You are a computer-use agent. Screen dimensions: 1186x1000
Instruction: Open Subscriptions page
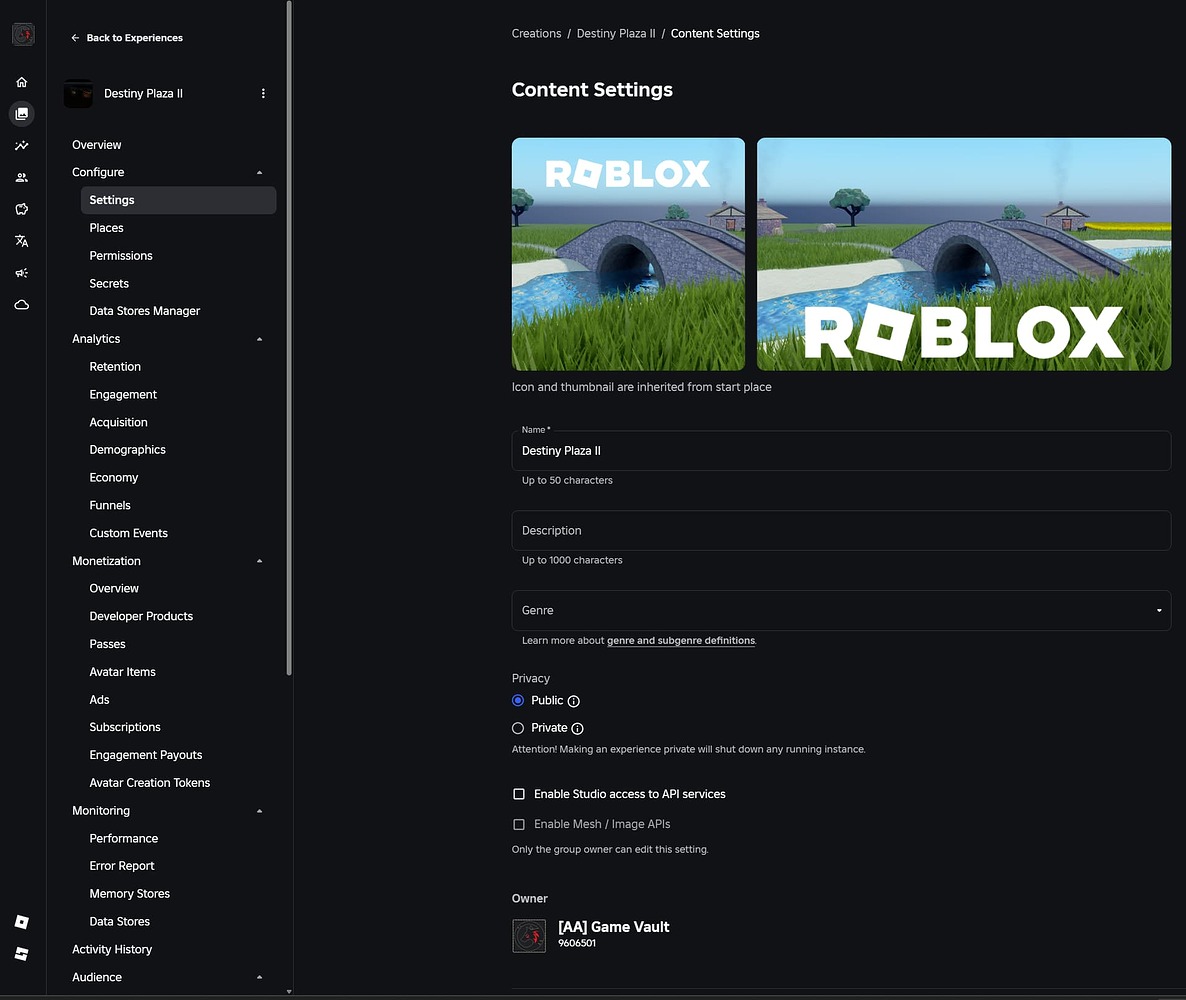click(x=125, y=727)
